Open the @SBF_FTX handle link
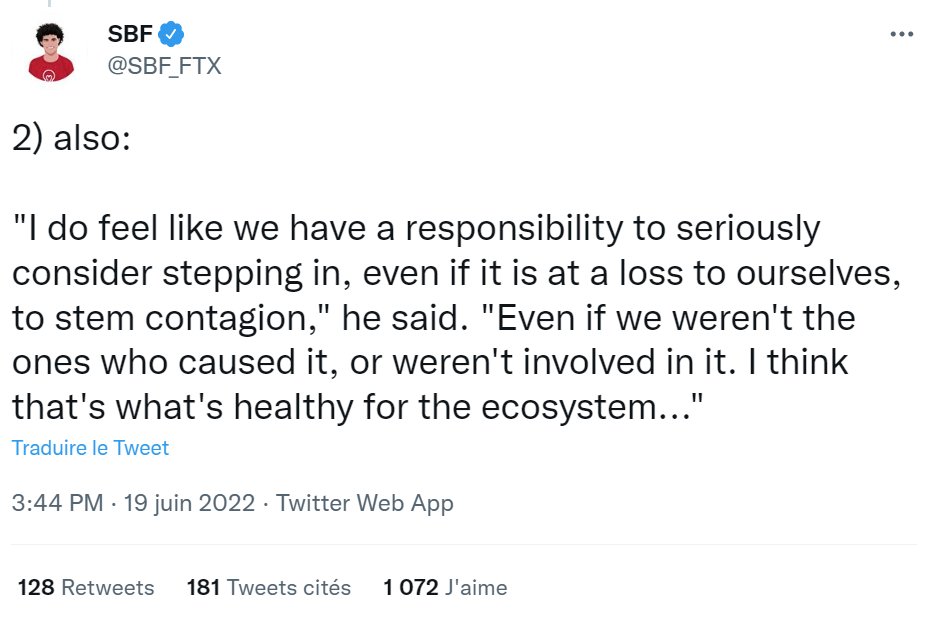 tap(164, 66)
